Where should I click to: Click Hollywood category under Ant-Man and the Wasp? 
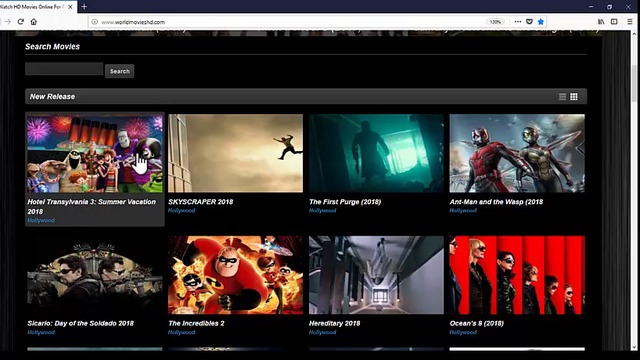(463, 211)
